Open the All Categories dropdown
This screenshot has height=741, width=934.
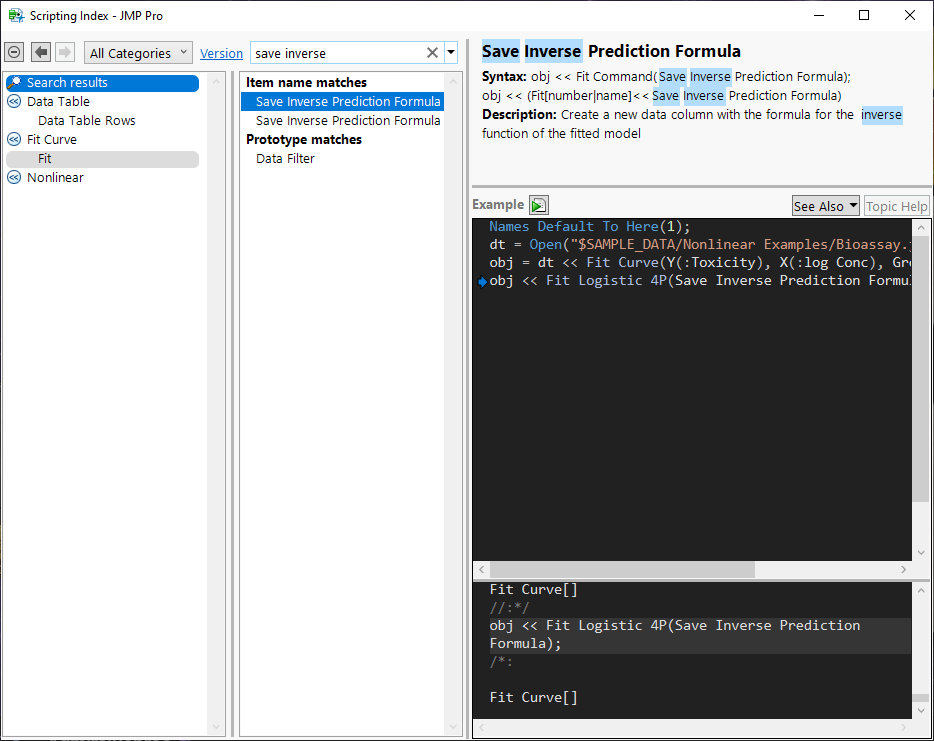(x=139, y=53)
